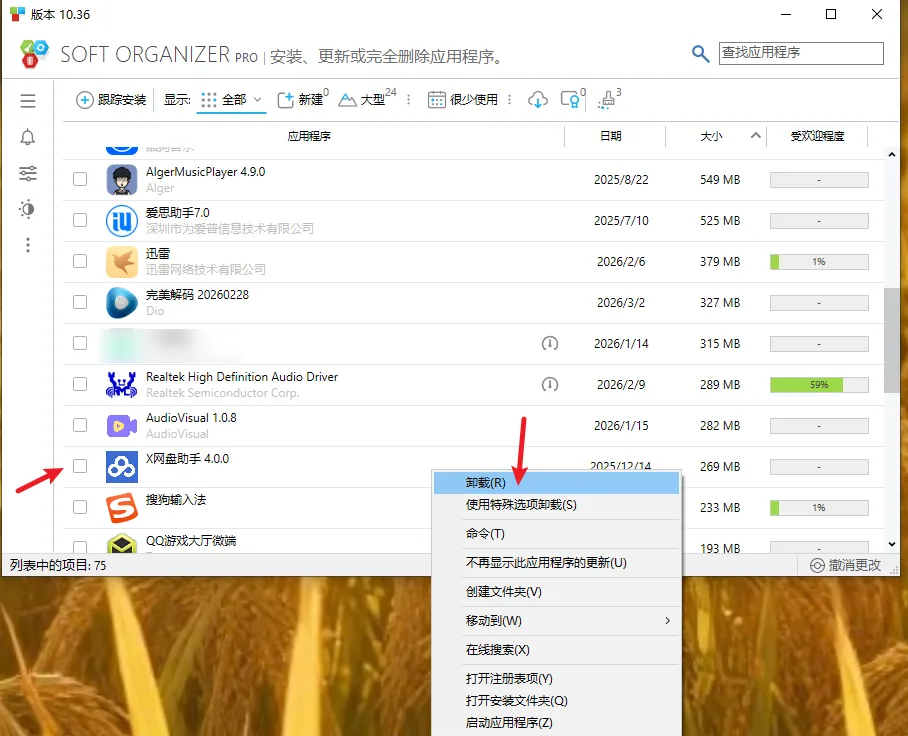
Task: Click tracked-install icon on Realtek row
Action: [550, 385]
